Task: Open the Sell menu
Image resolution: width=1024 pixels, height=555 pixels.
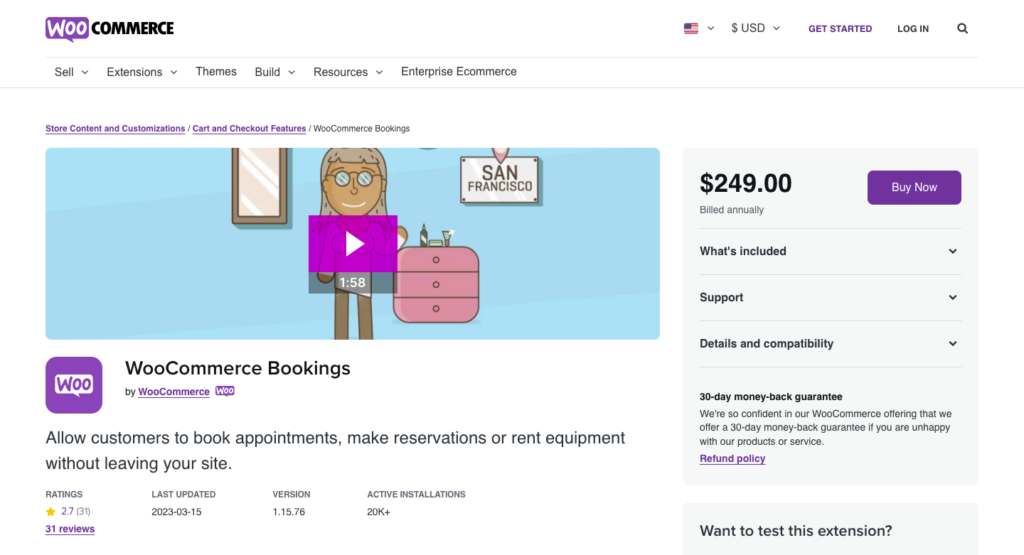Action: 71,72
